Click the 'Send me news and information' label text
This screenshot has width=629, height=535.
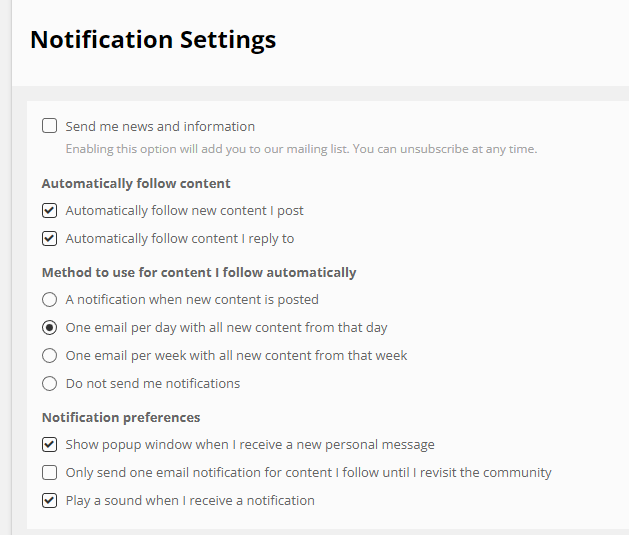coord(160,126)
